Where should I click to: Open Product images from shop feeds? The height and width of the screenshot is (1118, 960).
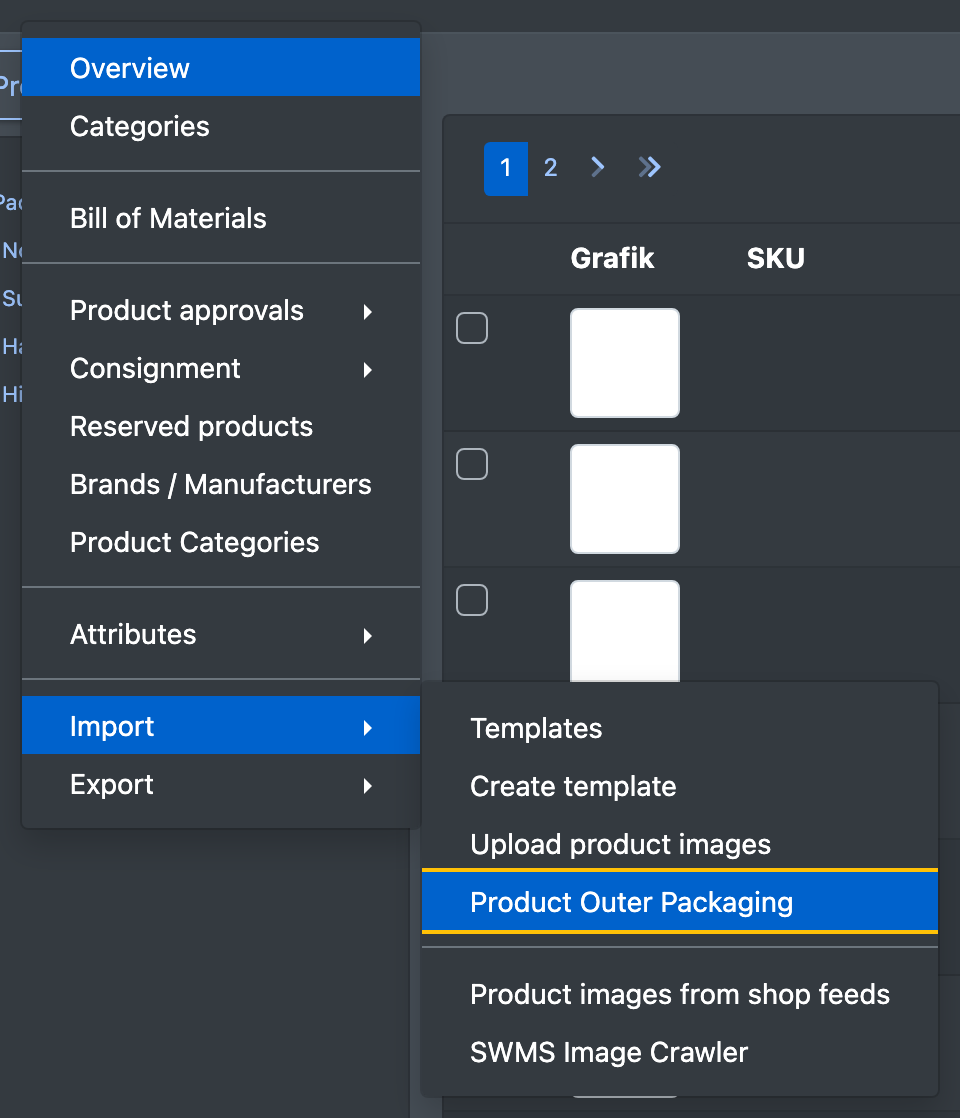(x=680, y=995)
